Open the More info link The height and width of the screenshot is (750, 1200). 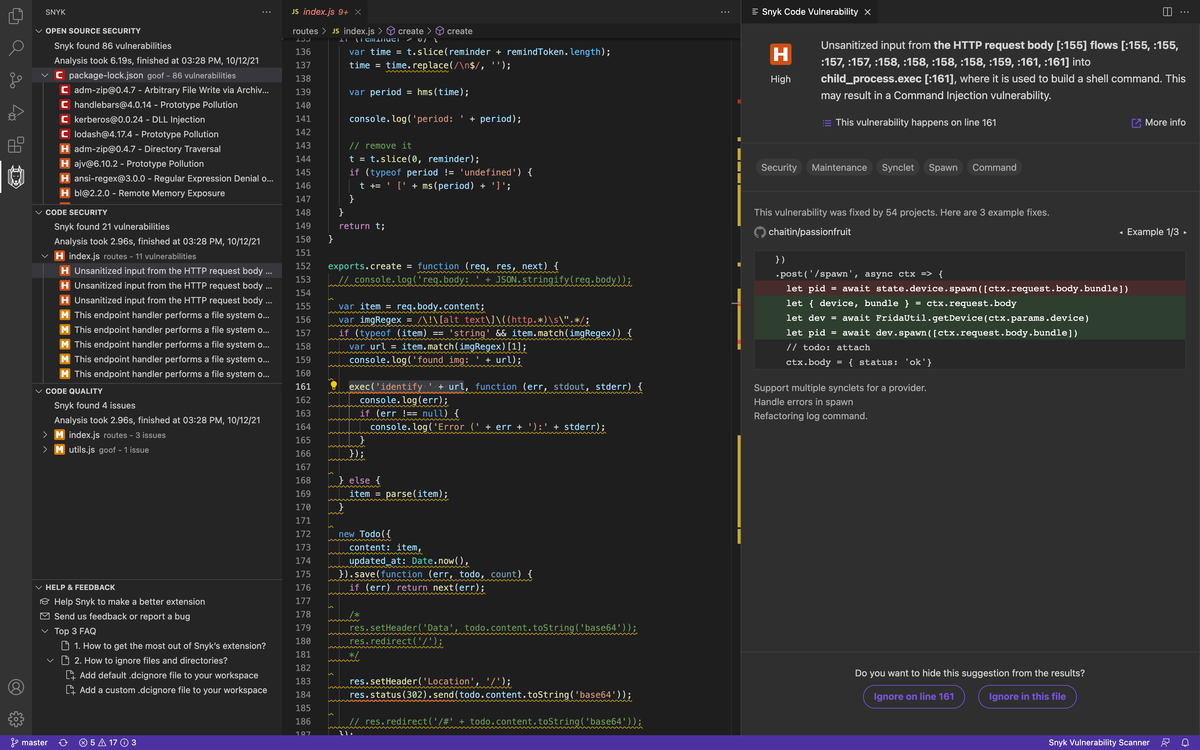point(1159,122)
